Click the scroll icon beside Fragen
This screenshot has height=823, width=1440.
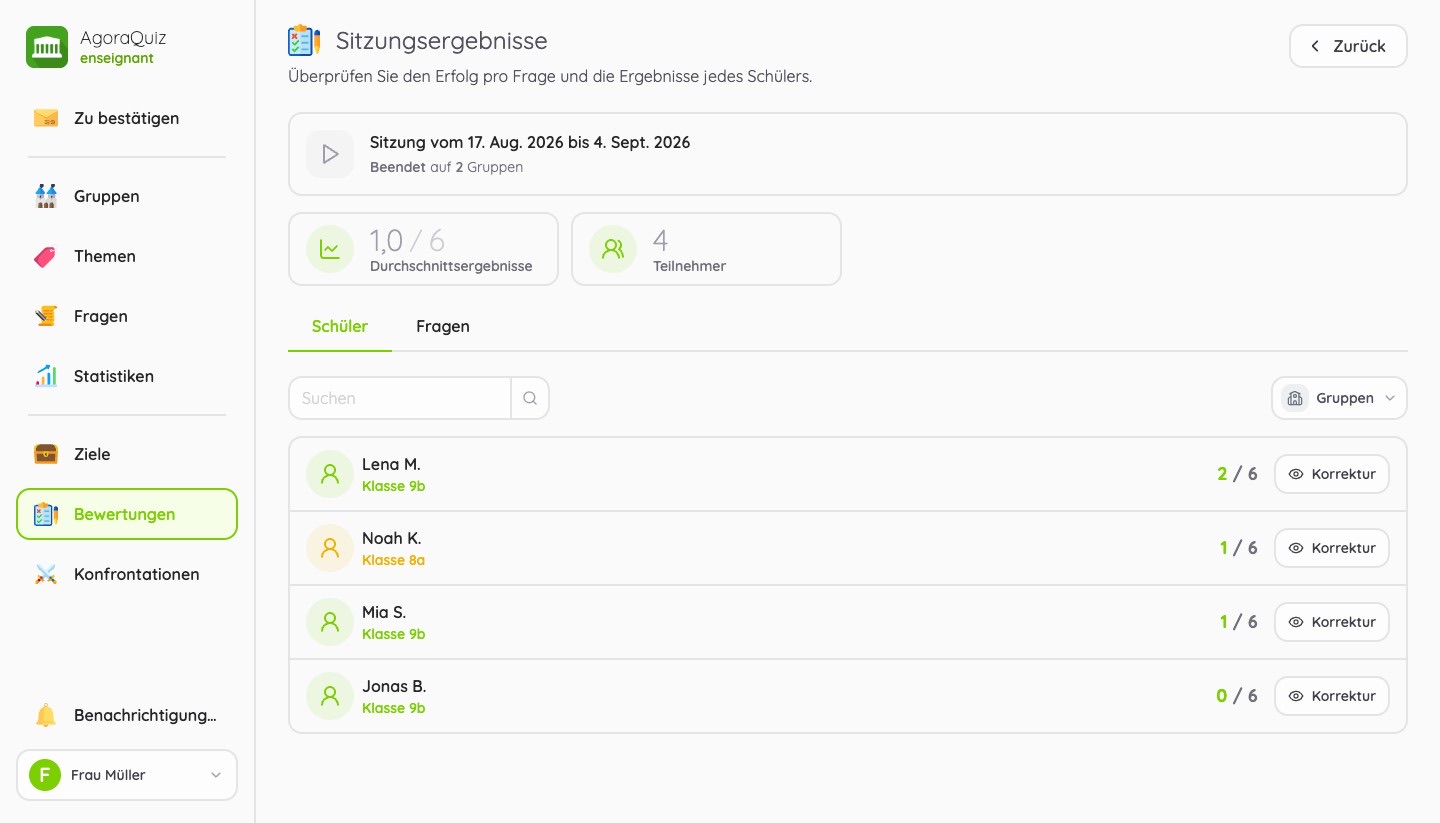(x=46, y=316)
